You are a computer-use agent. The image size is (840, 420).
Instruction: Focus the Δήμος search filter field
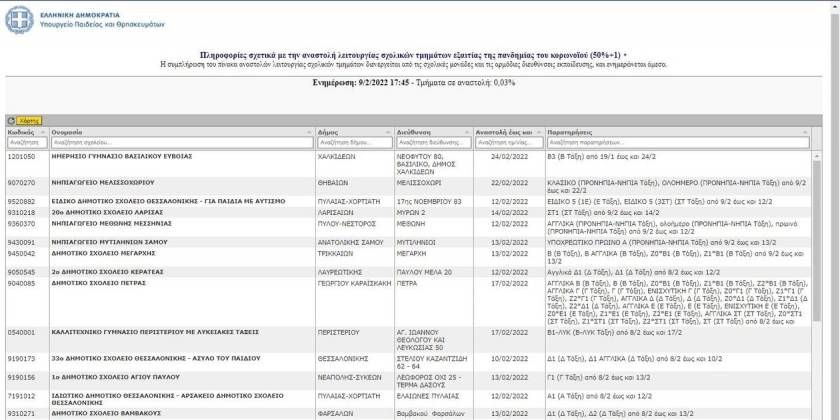[355, 142]
